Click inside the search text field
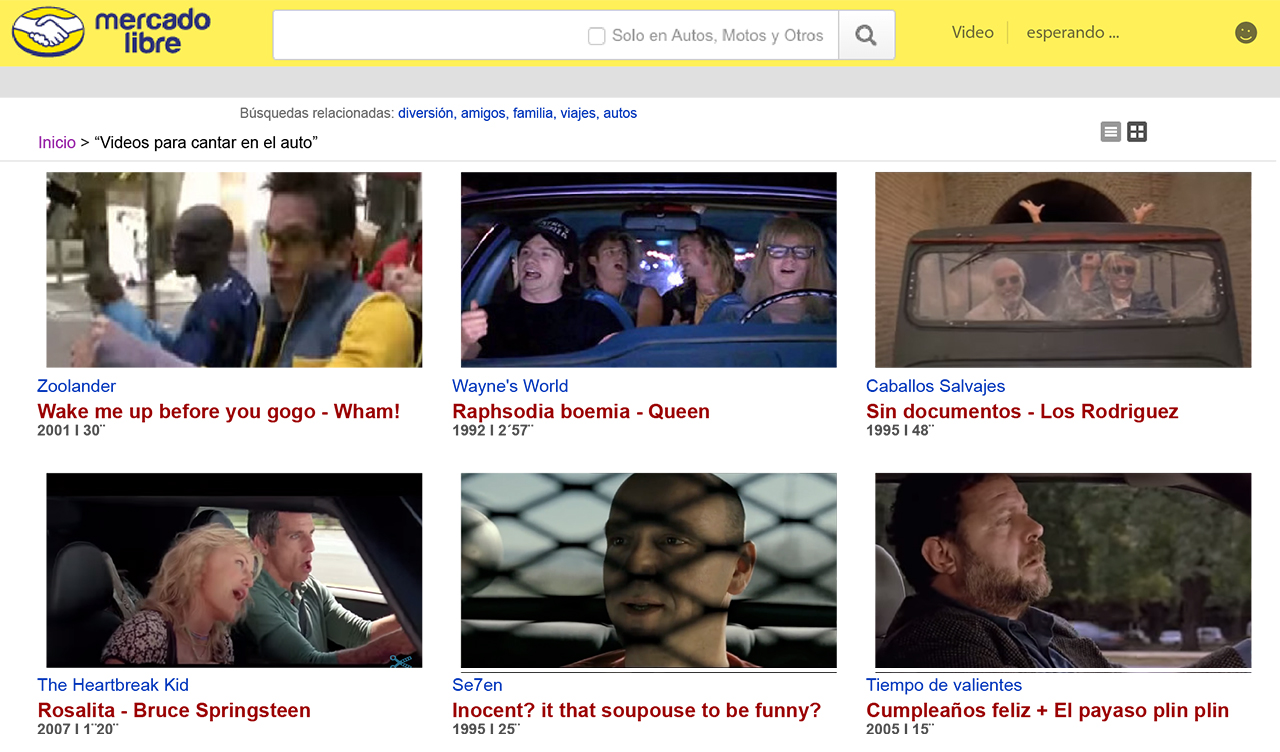 coord(430,36)
